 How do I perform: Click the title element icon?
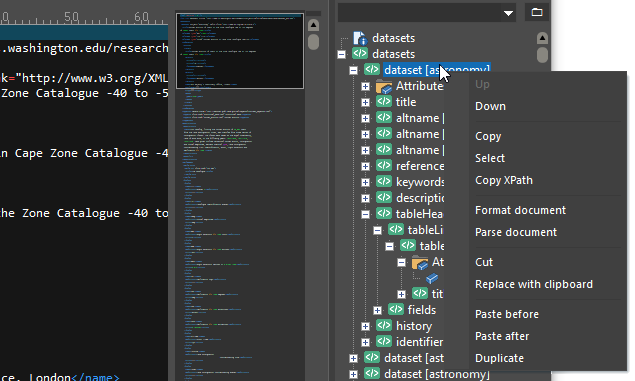pos(384,102)
